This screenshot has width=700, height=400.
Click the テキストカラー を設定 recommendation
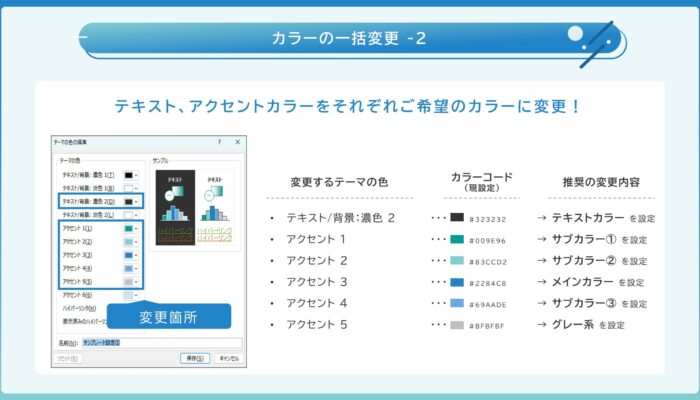(604, 218)
